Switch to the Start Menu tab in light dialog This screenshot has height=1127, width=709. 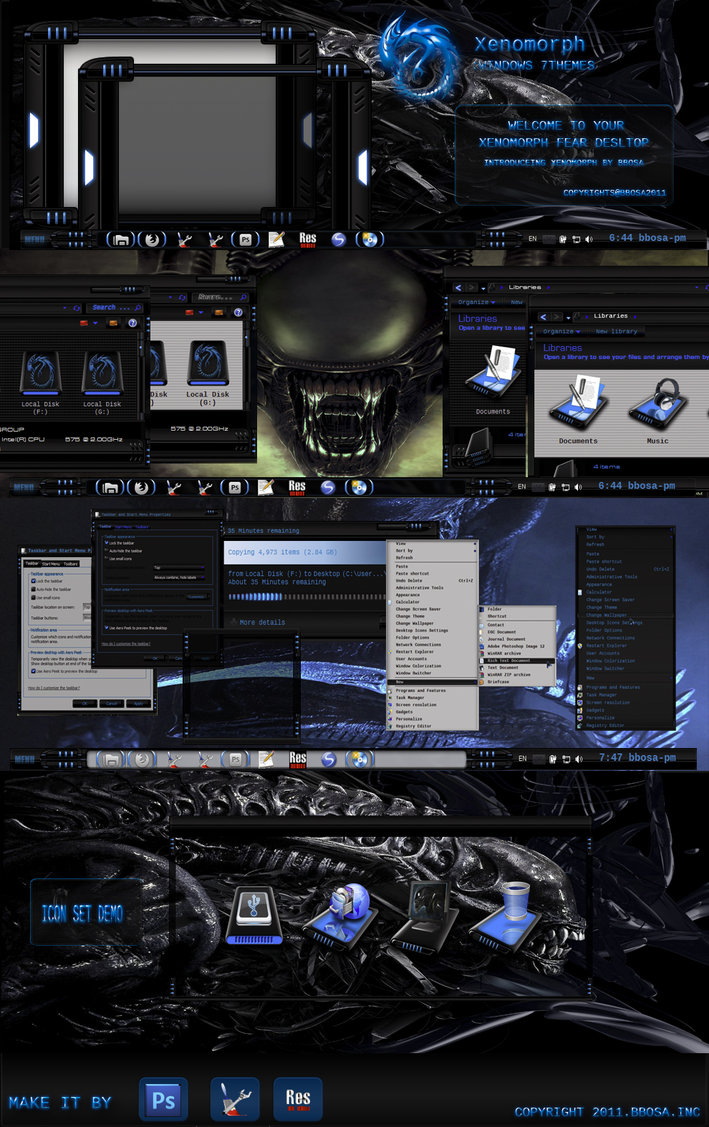point(52,565)
